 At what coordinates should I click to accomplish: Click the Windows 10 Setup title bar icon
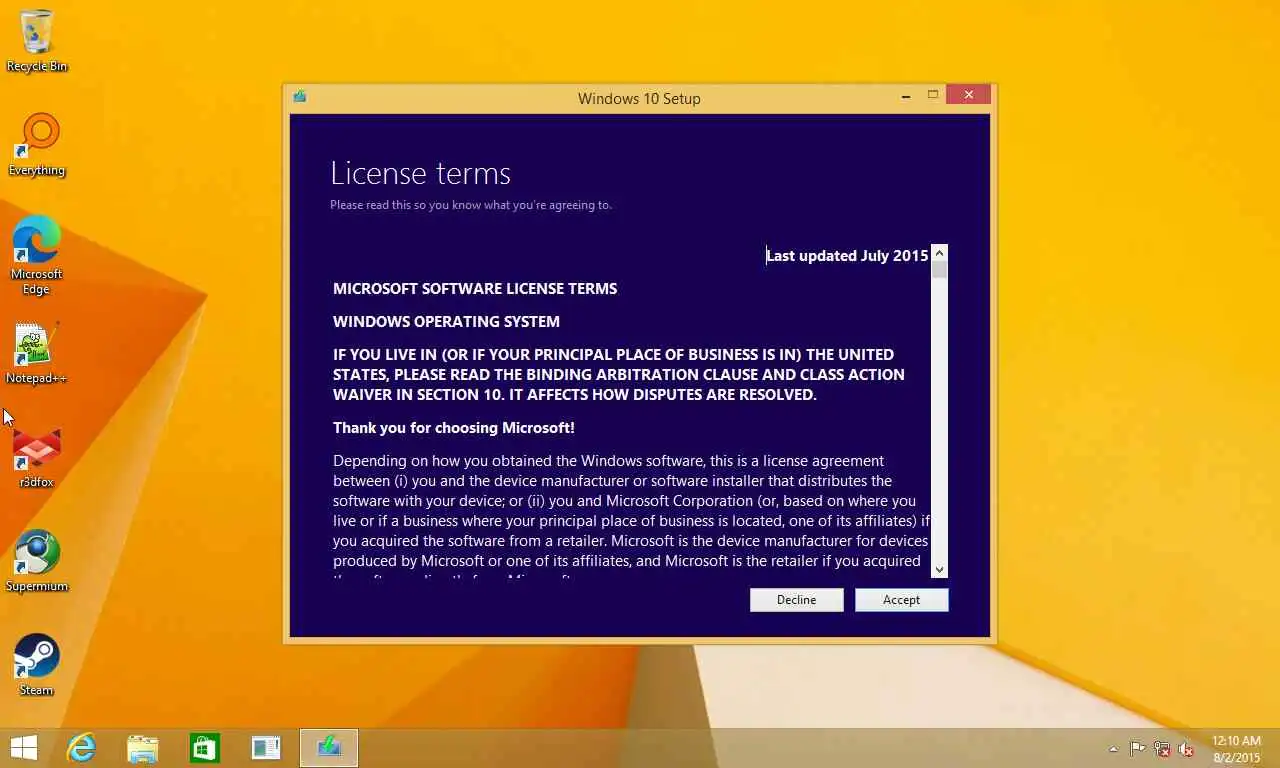coord(299,97)
